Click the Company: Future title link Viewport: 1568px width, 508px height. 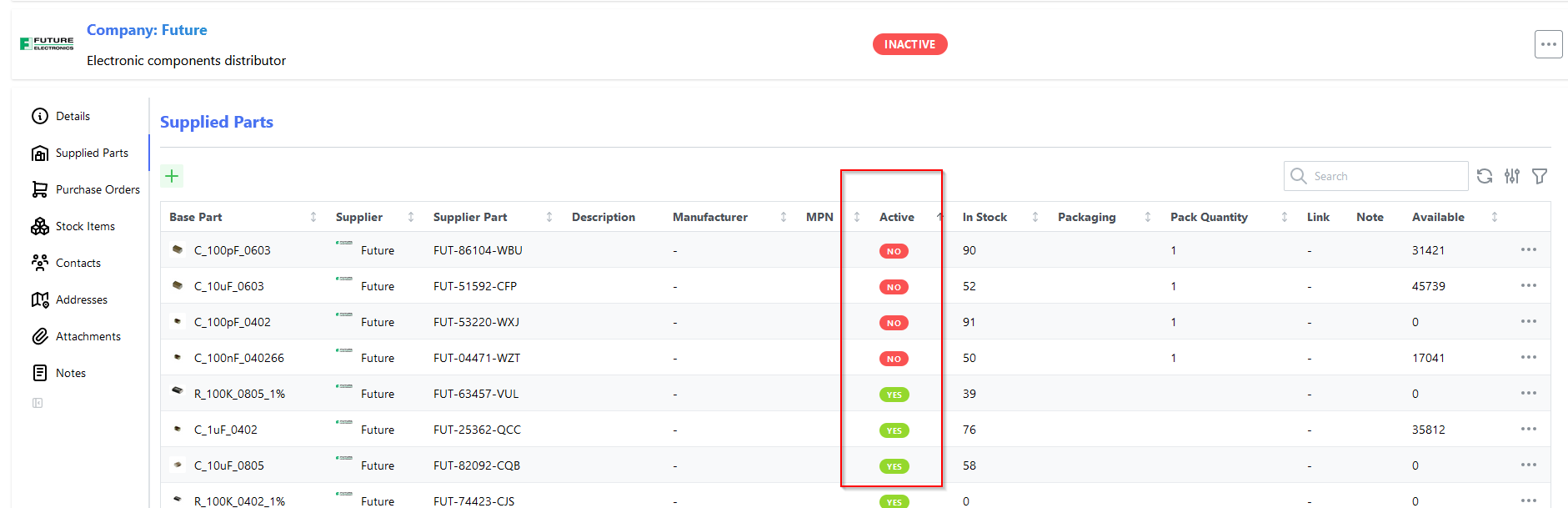tap(147, 30)
